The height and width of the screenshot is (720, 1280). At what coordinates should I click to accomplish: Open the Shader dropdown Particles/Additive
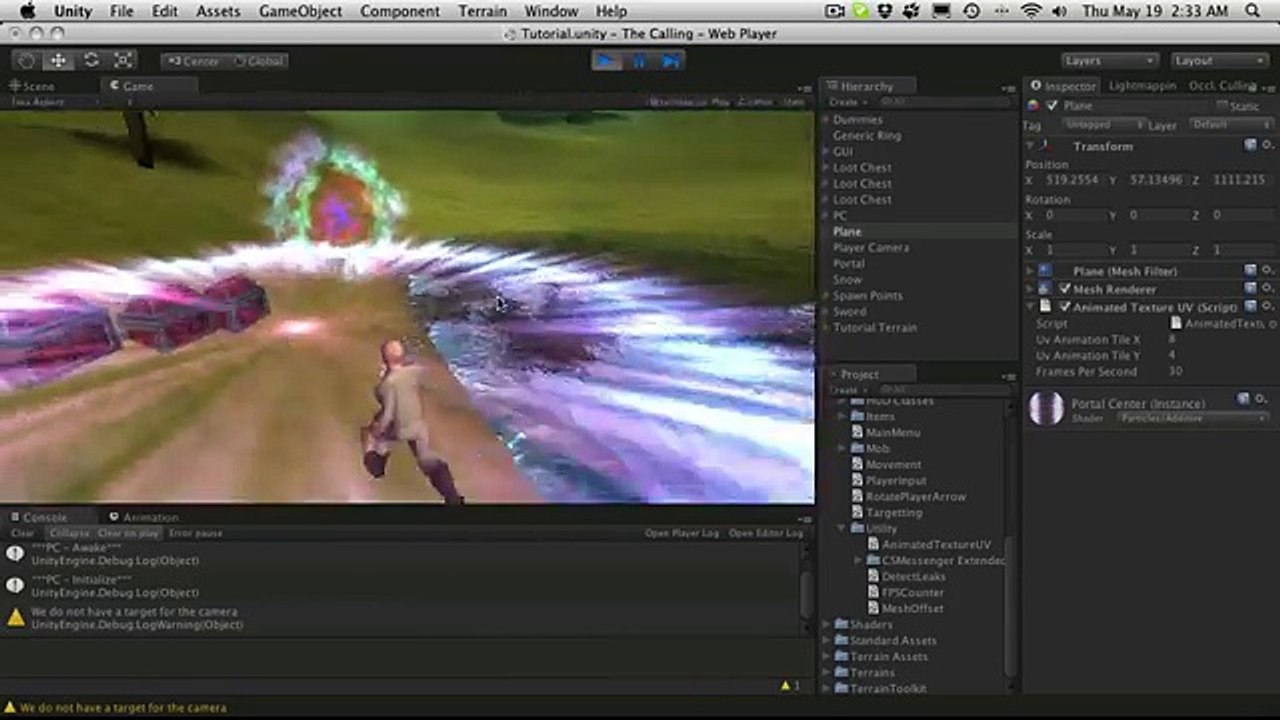pyautogui.click(x=1192, y=418)
